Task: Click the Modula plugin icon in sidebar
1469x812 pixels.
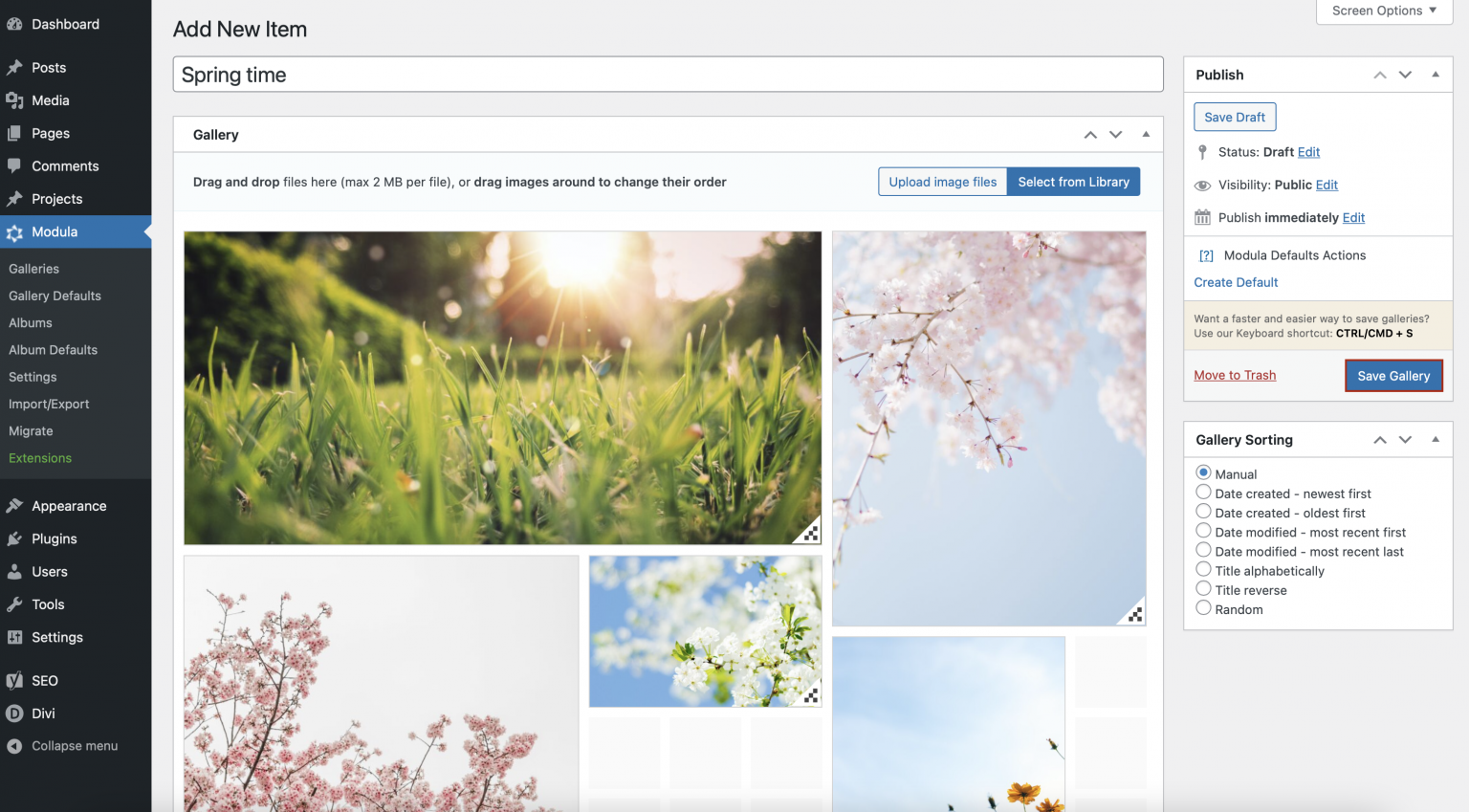Action: 16,231
